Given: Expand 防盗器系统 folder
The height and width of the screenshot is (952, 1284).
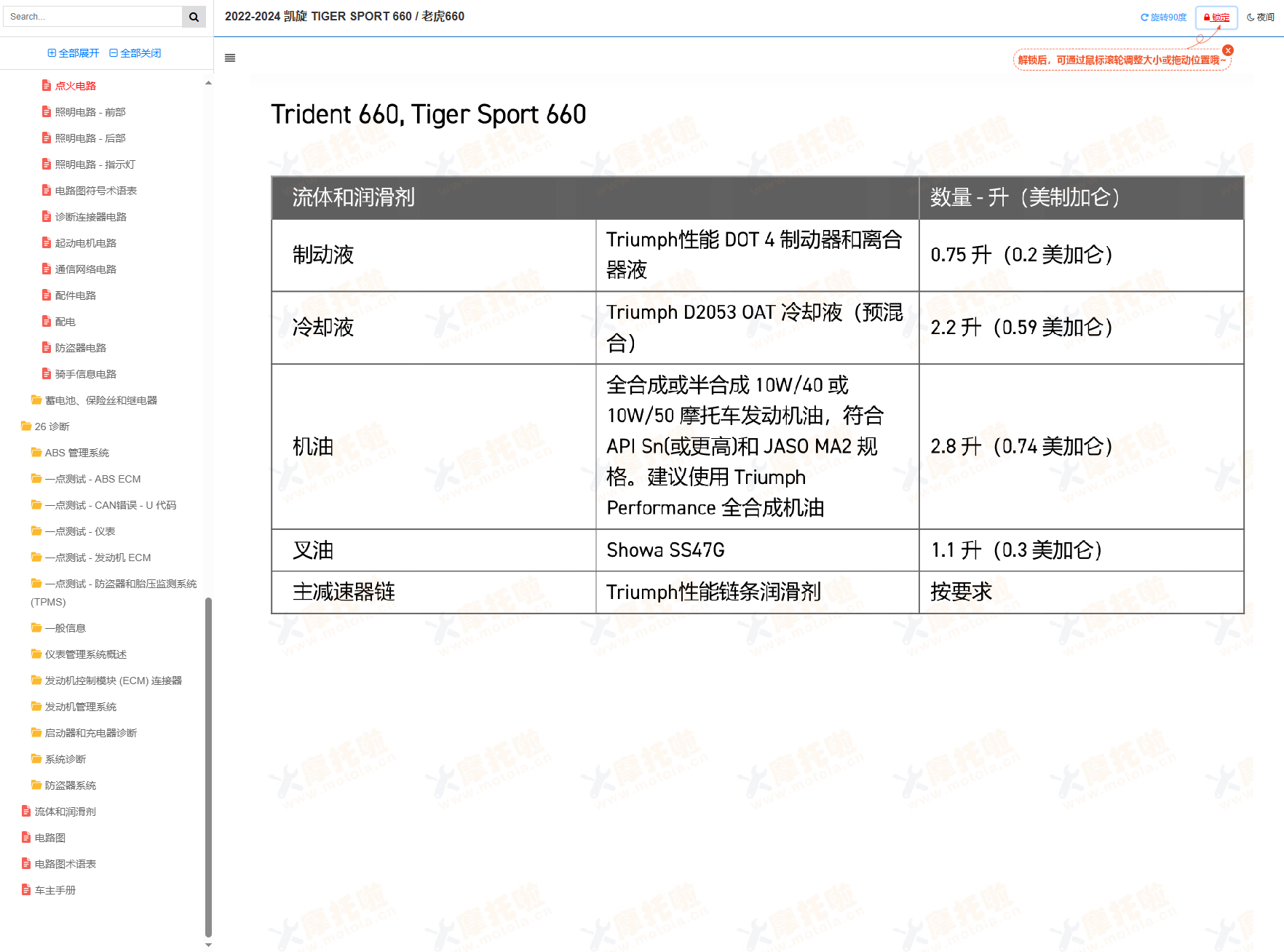Looking at the screenshot, I should pyautogui.click(x=64, y=785).
